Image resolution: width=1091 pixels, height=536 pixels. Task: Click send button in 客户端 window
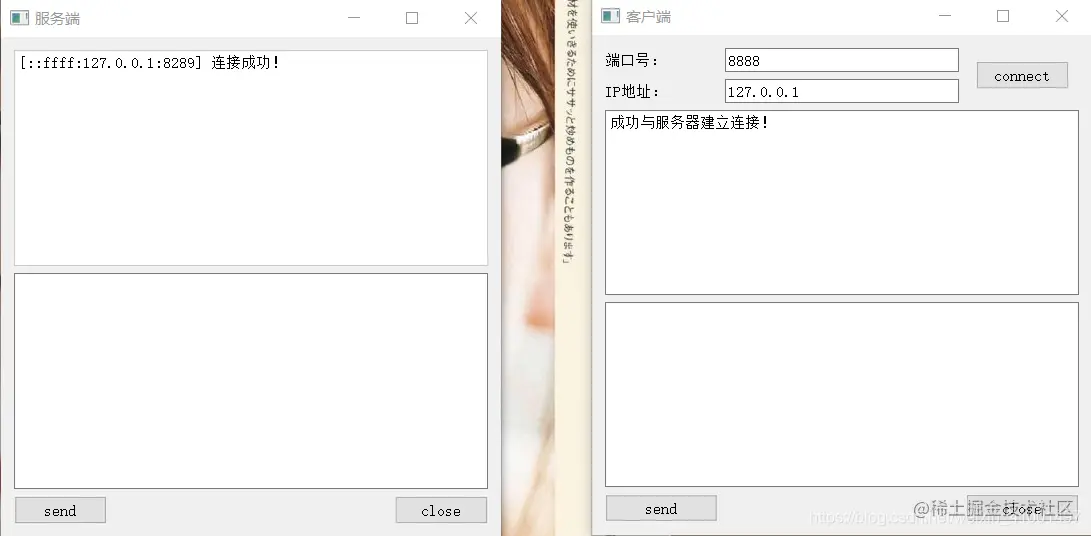(x=661, y=508)
